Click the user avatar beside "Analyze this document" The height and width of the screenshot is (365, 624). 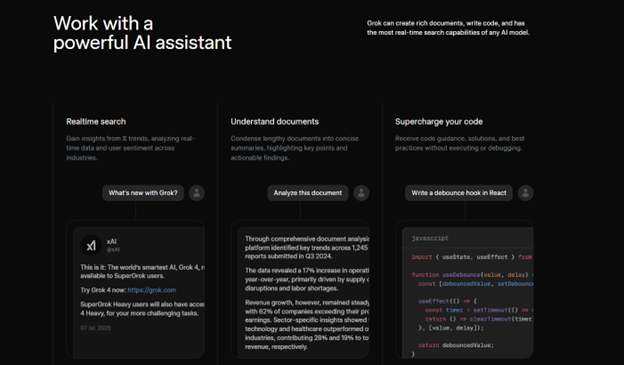tap(361, 193)
